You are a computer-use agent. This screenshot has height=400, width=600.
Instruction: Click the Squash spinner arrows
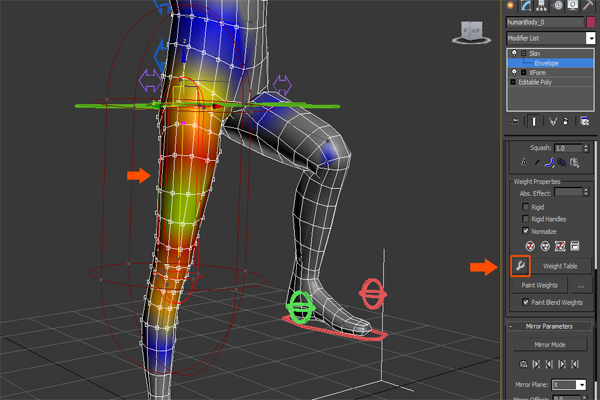pyautogui.click(x=586, y=148)
